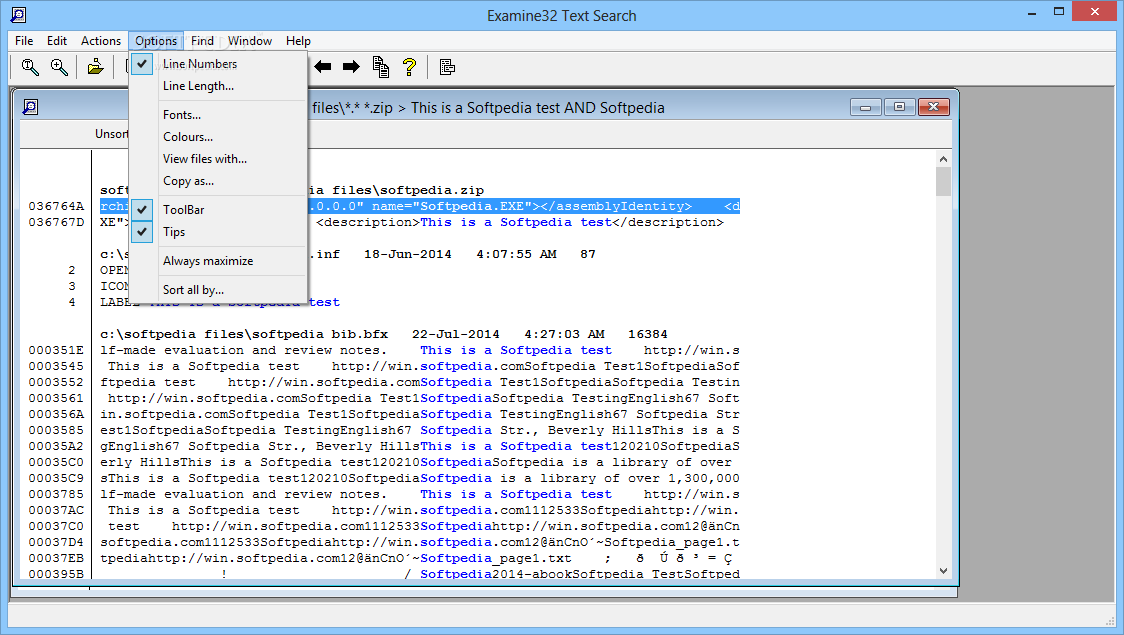
Task: Open the Help menu
Action: coord(298,41)
